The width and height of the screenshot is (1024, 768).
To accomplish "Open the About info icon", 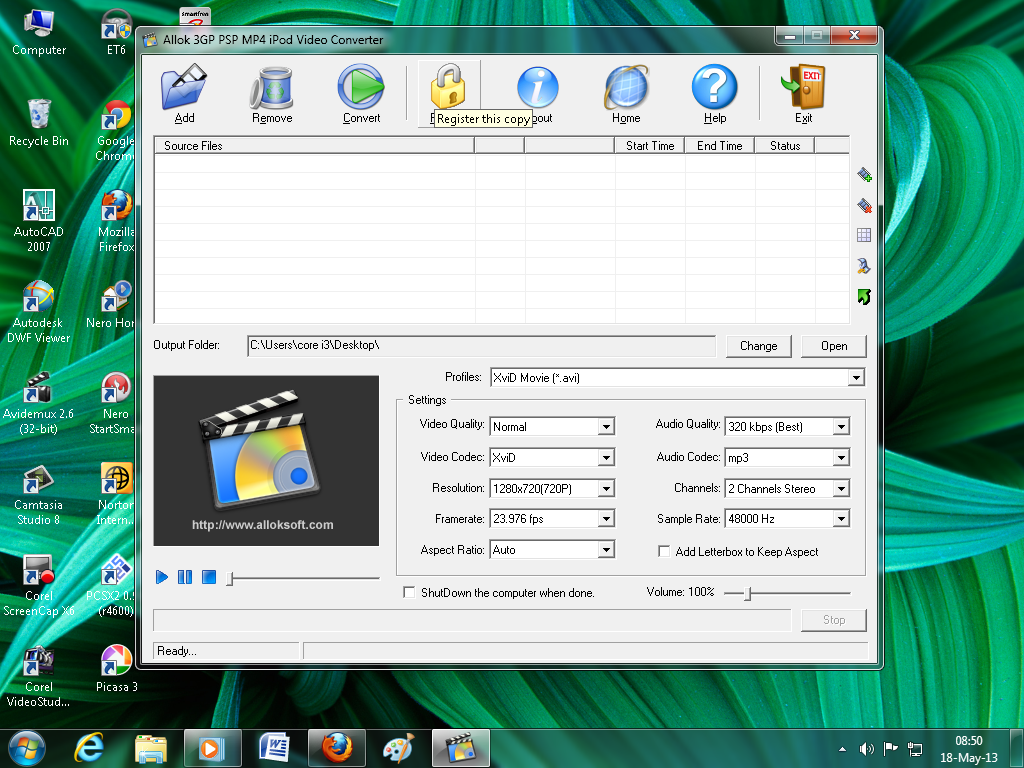I will 537,87.
